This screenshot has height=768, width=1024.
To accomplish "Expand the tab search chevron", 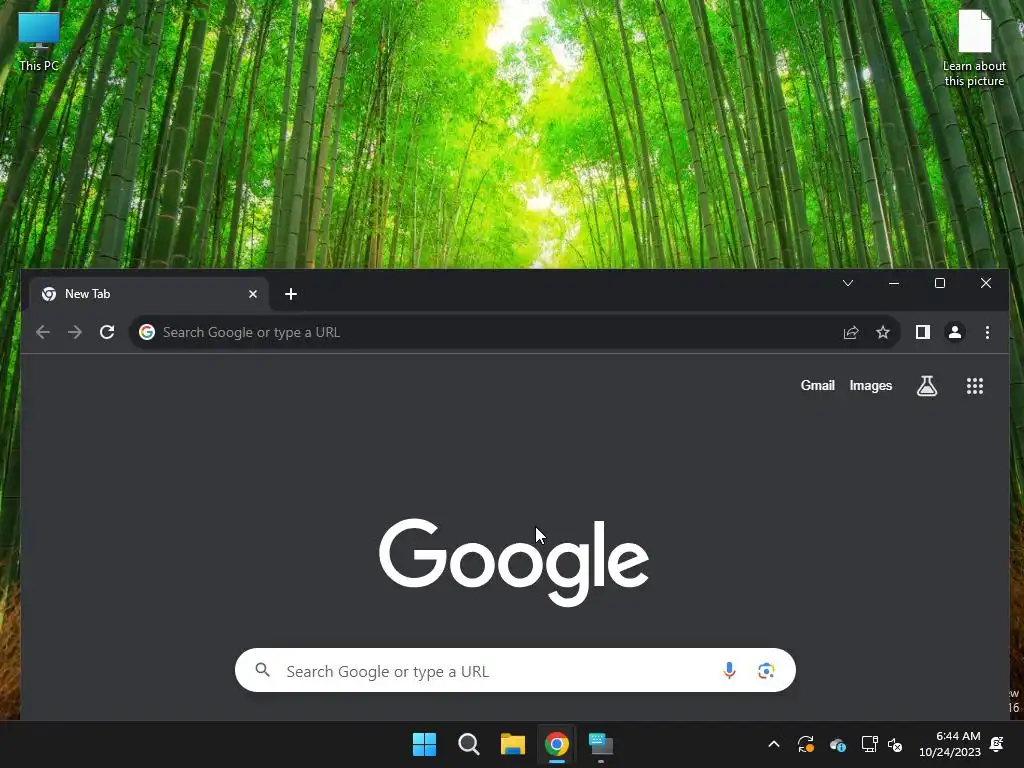I will pyautogui.click(x=848, y=283).
